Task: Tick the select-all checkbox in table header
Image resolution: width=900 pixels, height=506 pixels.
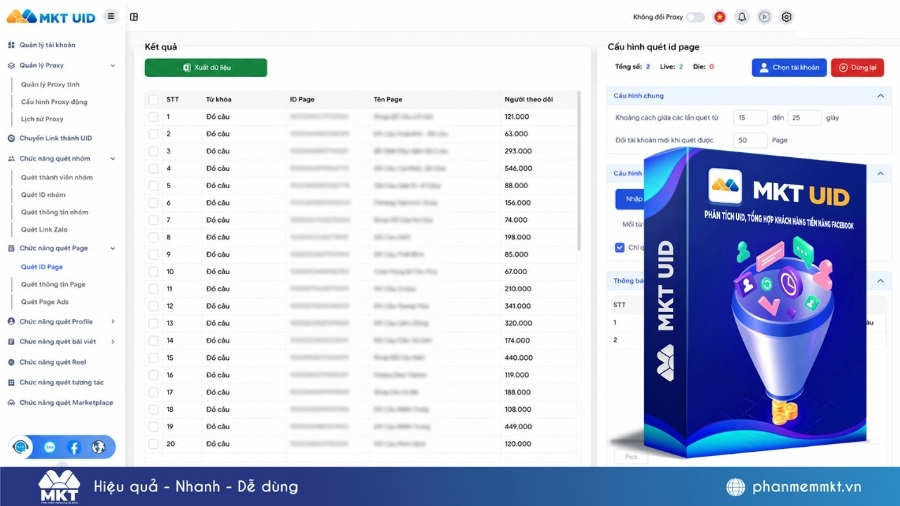Action: click(x=153, y=100)
